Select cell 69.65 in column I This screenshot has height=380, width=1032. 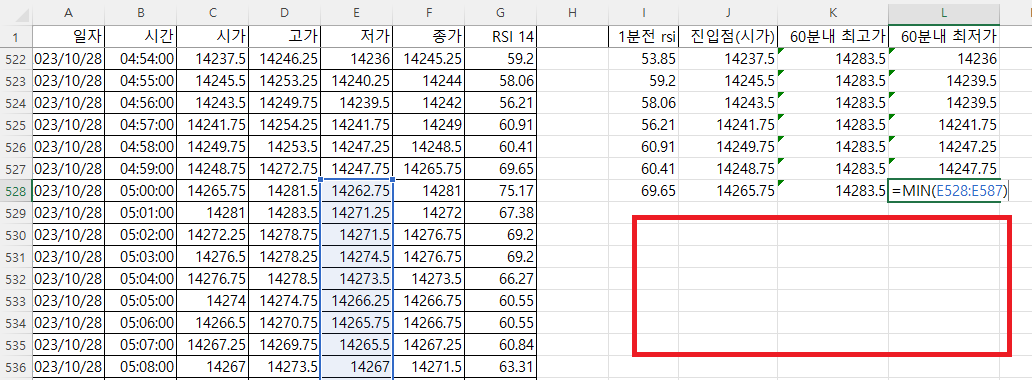pos(643,190)
